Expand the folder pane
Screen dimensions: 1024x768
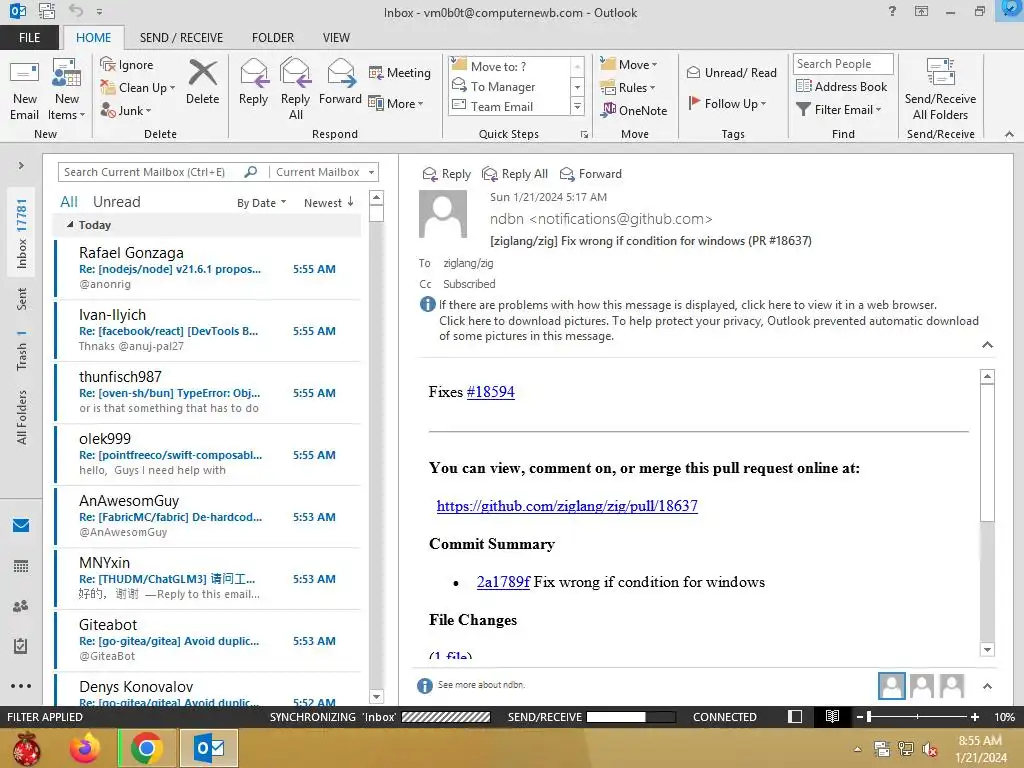pos(21,165)
